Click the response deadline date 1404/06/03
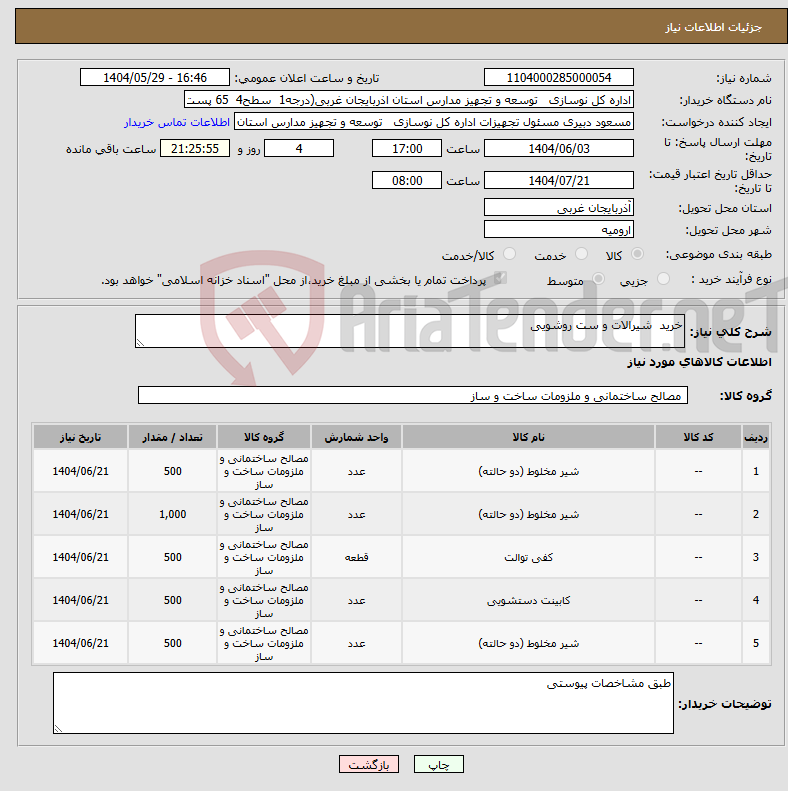This screenshot has width=788, height=791. [x=558, y=149]
